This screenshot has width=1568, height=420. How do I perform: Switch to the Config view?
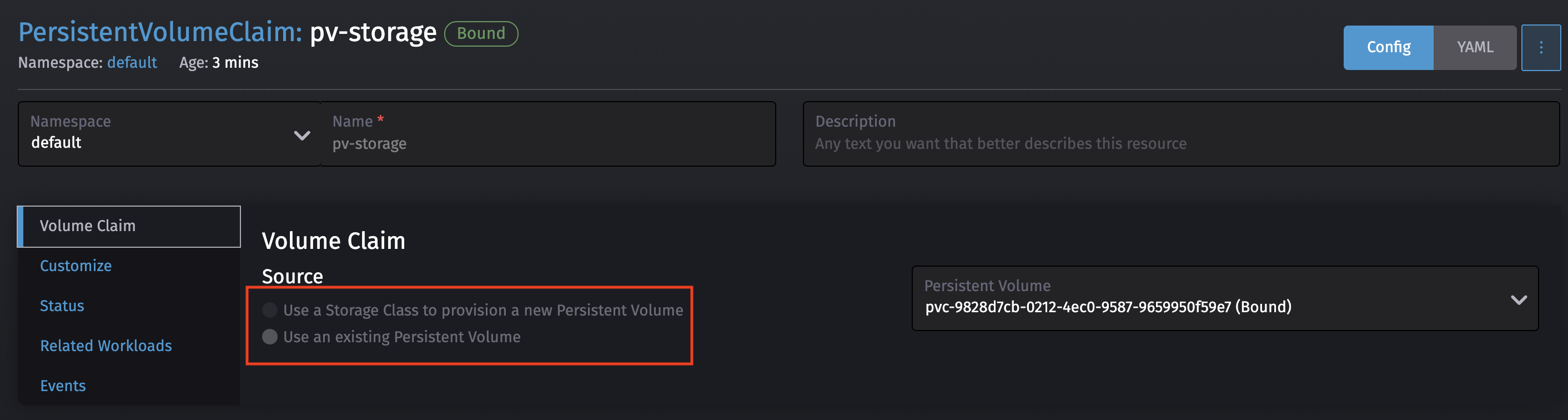pos(1388,47)
